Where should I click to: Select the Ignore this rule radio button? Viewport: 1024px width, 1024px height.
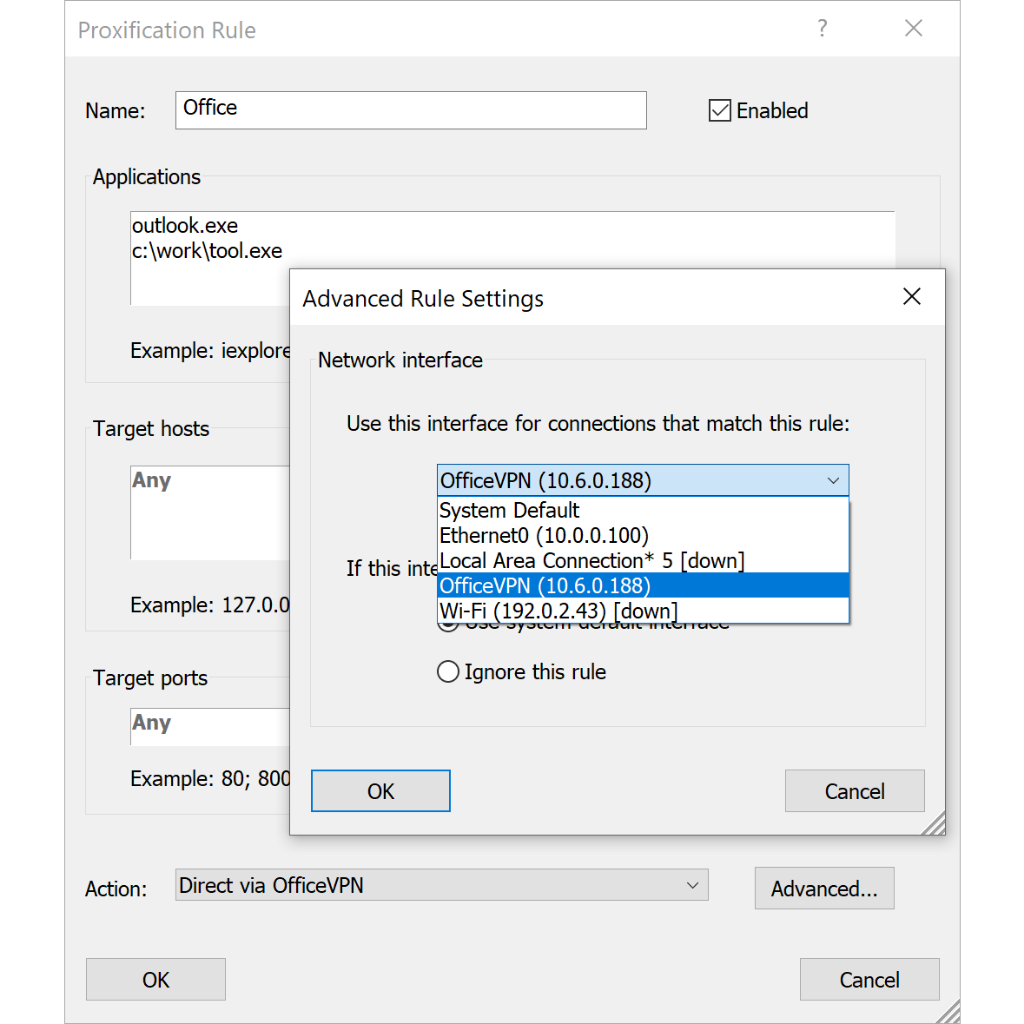(448, 672)
